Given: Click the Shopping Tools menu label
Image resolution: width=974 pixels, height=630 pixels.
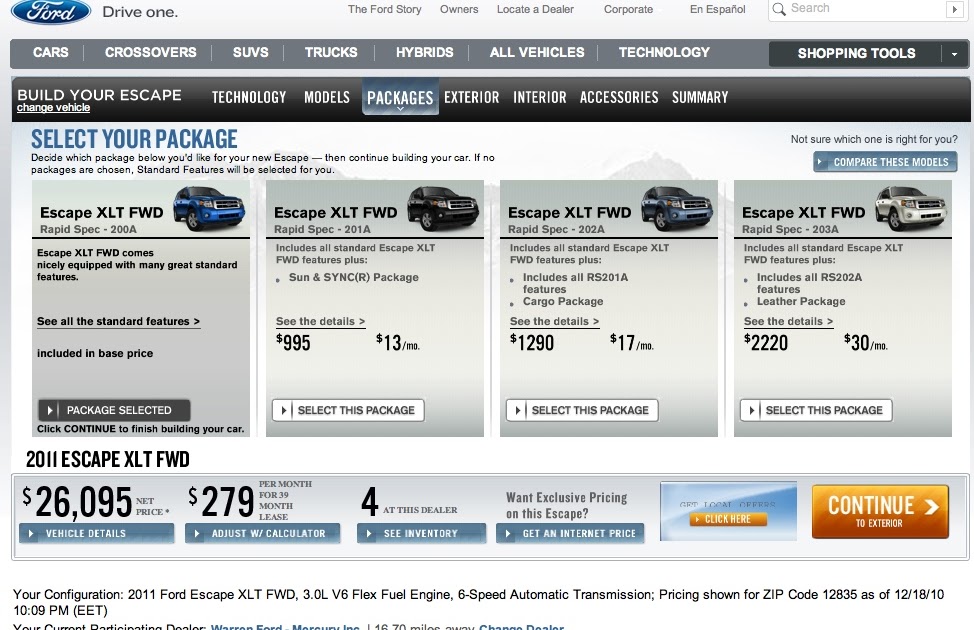Looking at the screenshot, I should [x=856, y=53].
